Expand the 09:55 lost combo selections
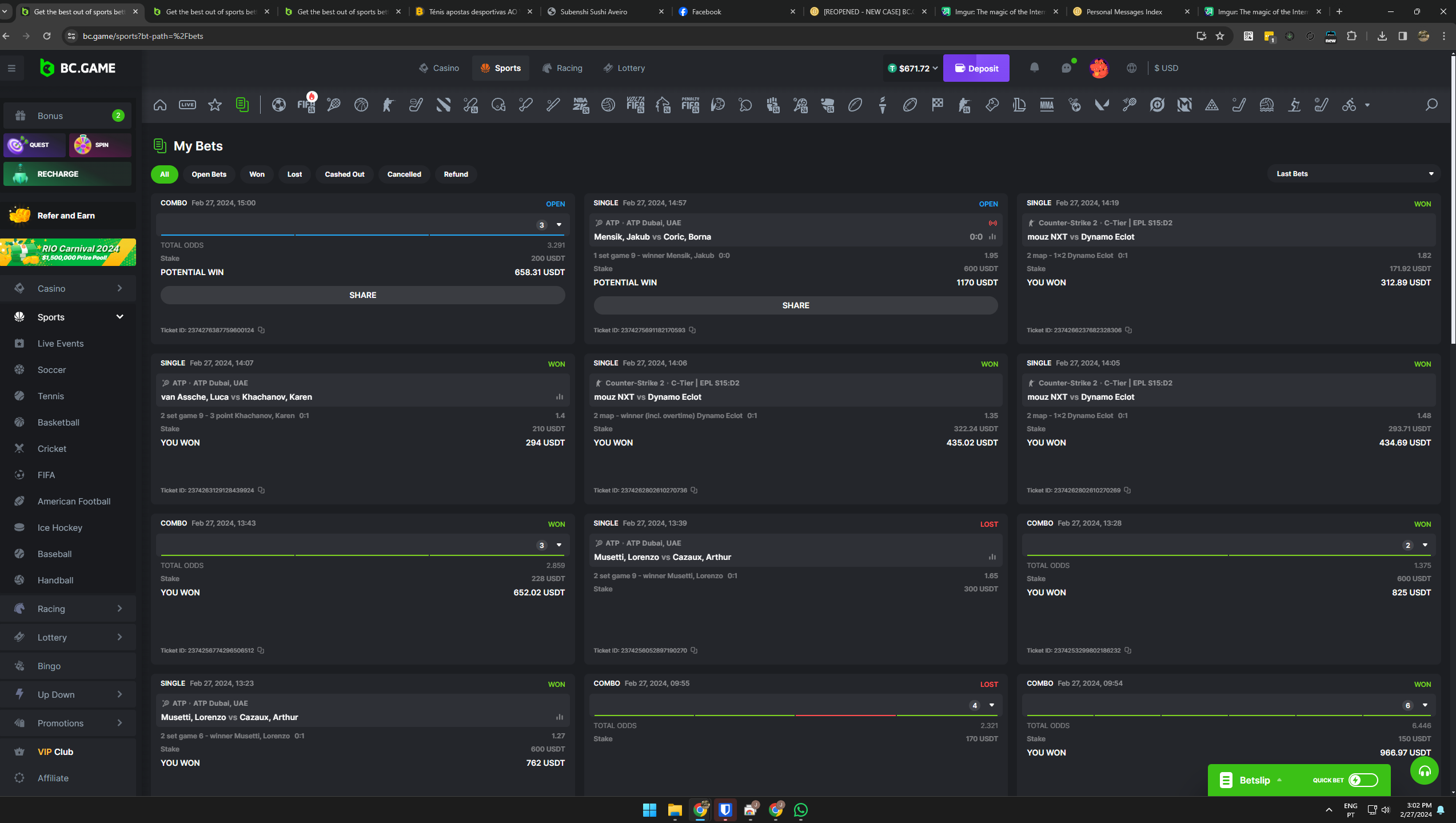Screen dimensions: 1456x823 992,705
